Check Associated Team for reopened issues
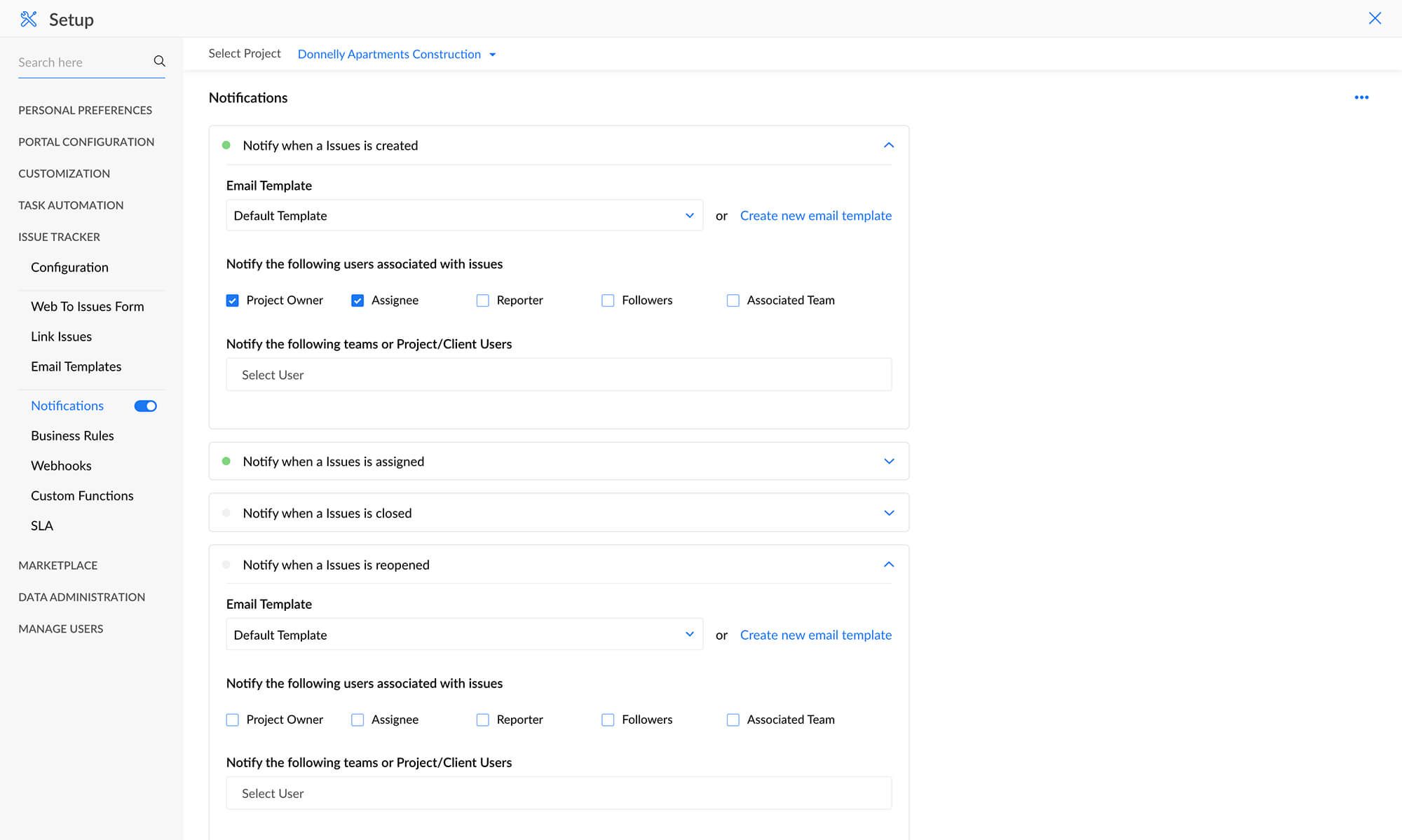The height and width of the screenshot is (840, 1402). (x=733, y=719)
